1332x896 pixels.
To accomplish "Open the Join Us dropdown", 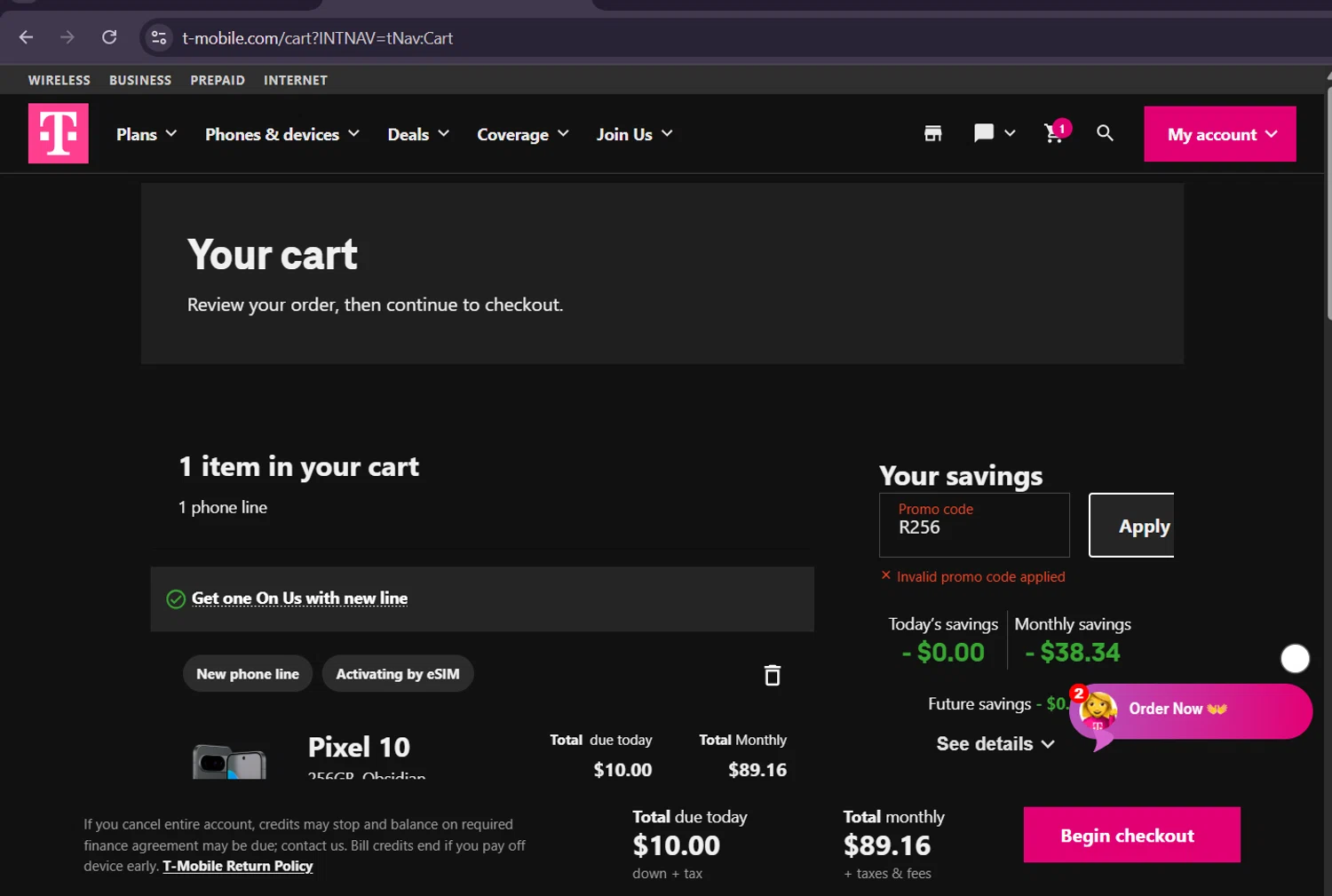I will click(x=634, y=134).
